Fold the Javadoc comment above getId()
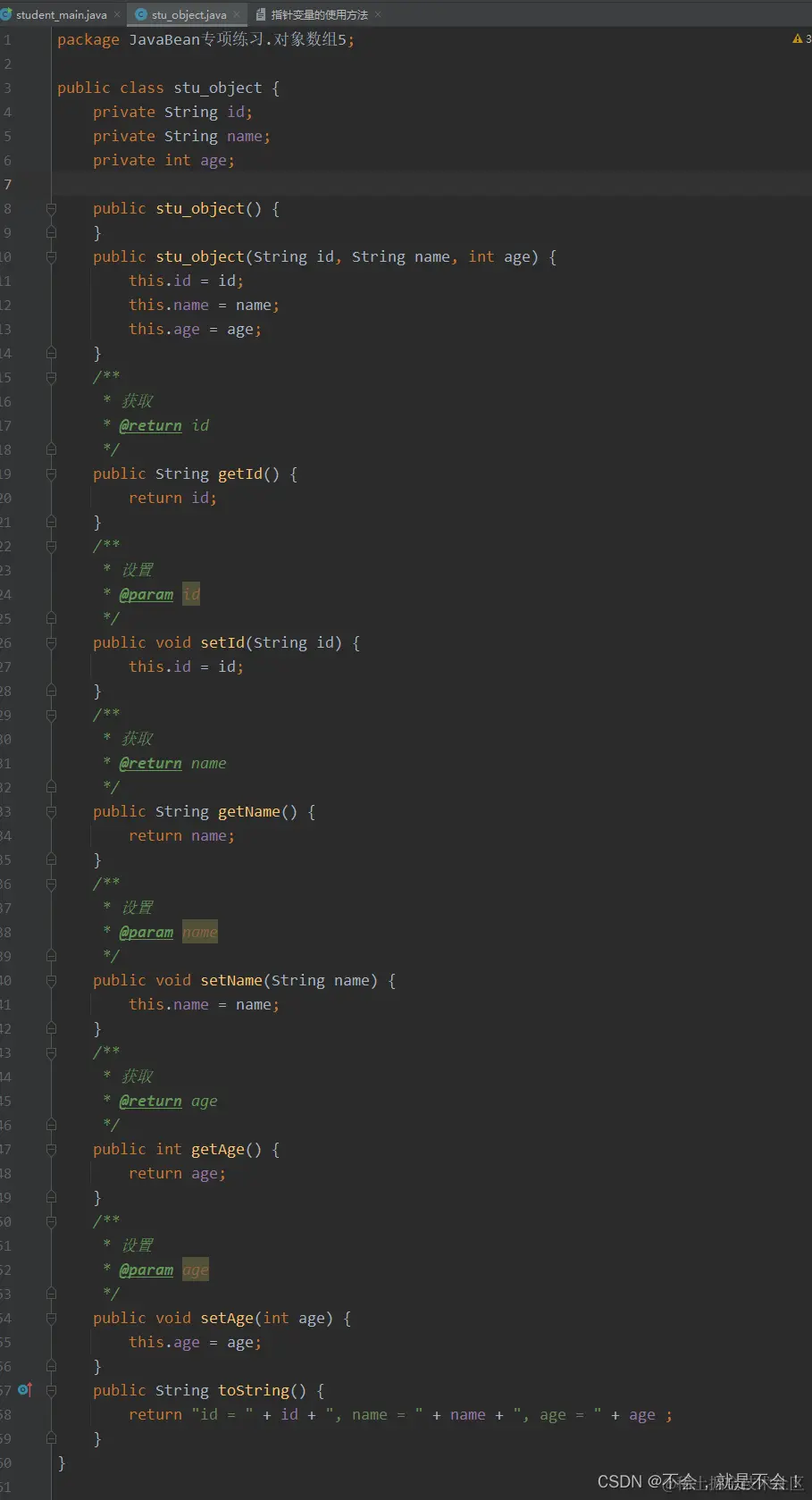 click(x=51, y=377)
